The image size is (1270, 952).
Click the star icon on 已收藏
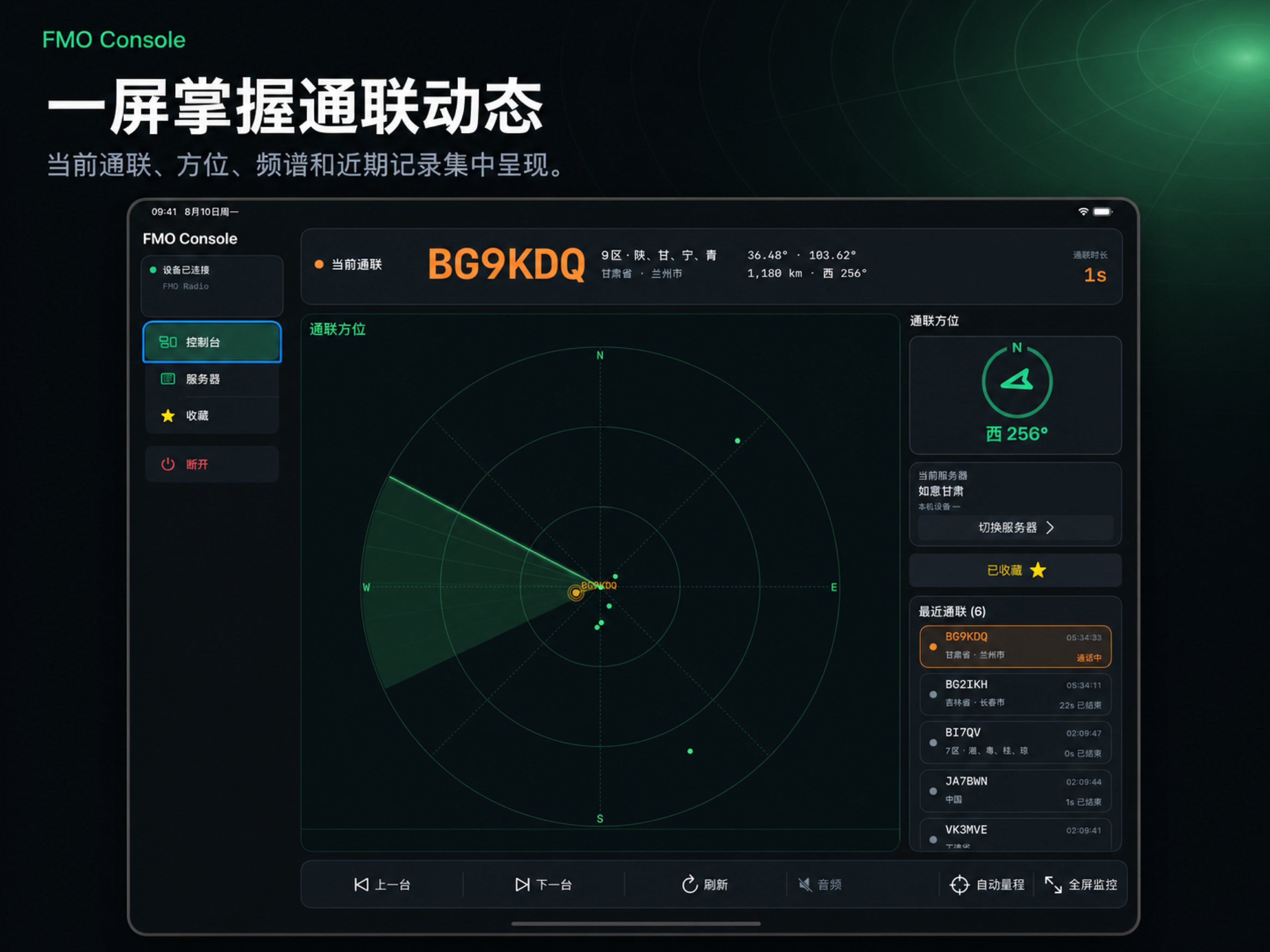[x=1038, y=570]
